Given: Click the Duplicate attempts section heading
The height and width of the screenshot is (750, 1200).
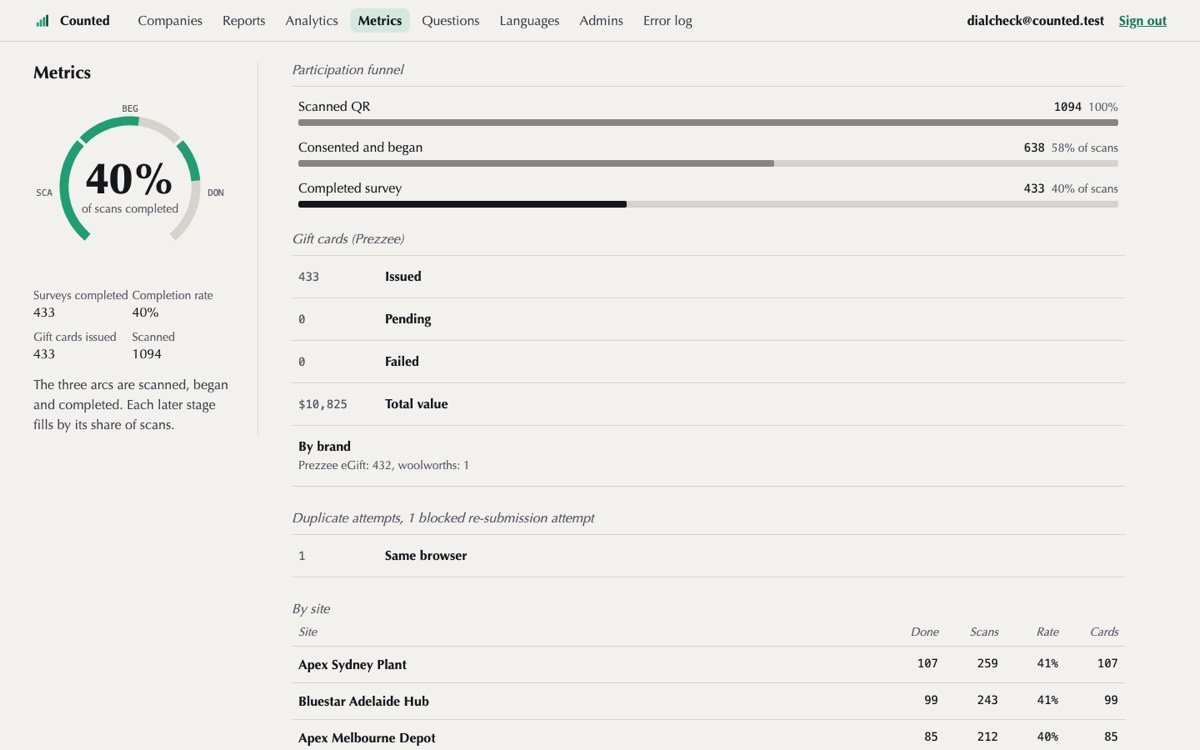Looking at the screenshot, I should 443,518.
